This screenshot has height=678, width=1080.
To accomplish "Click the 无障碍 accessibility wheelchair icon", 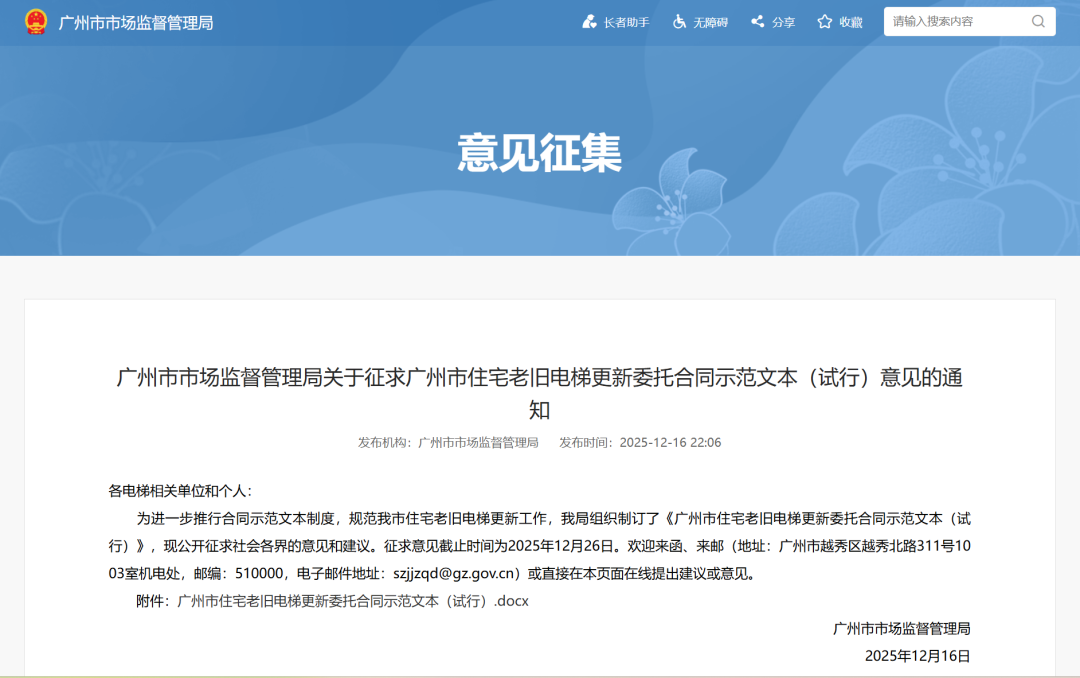I will point(678,20).
